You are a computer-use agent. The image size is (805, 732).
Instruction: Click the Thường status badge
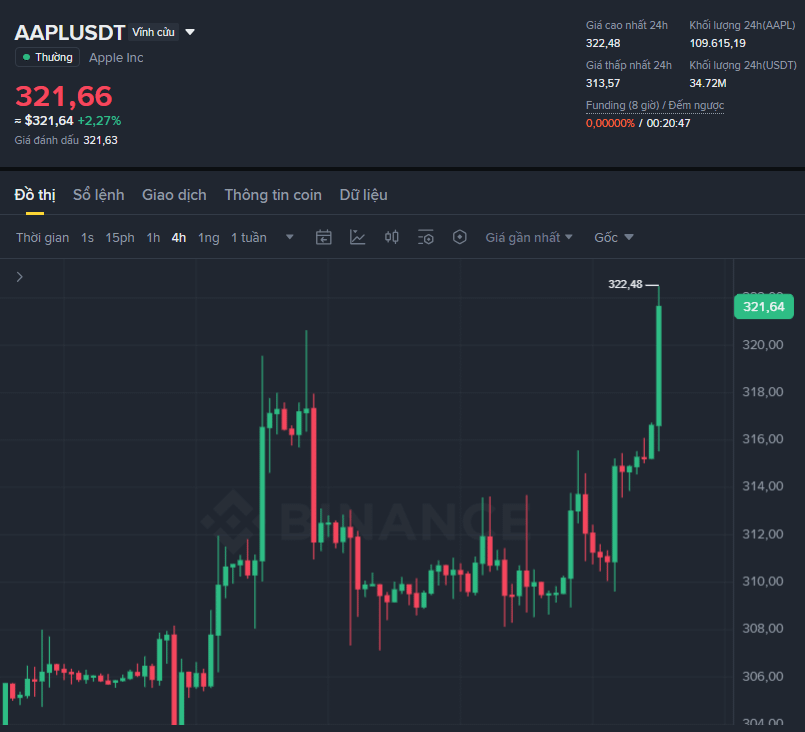(48, 57)
